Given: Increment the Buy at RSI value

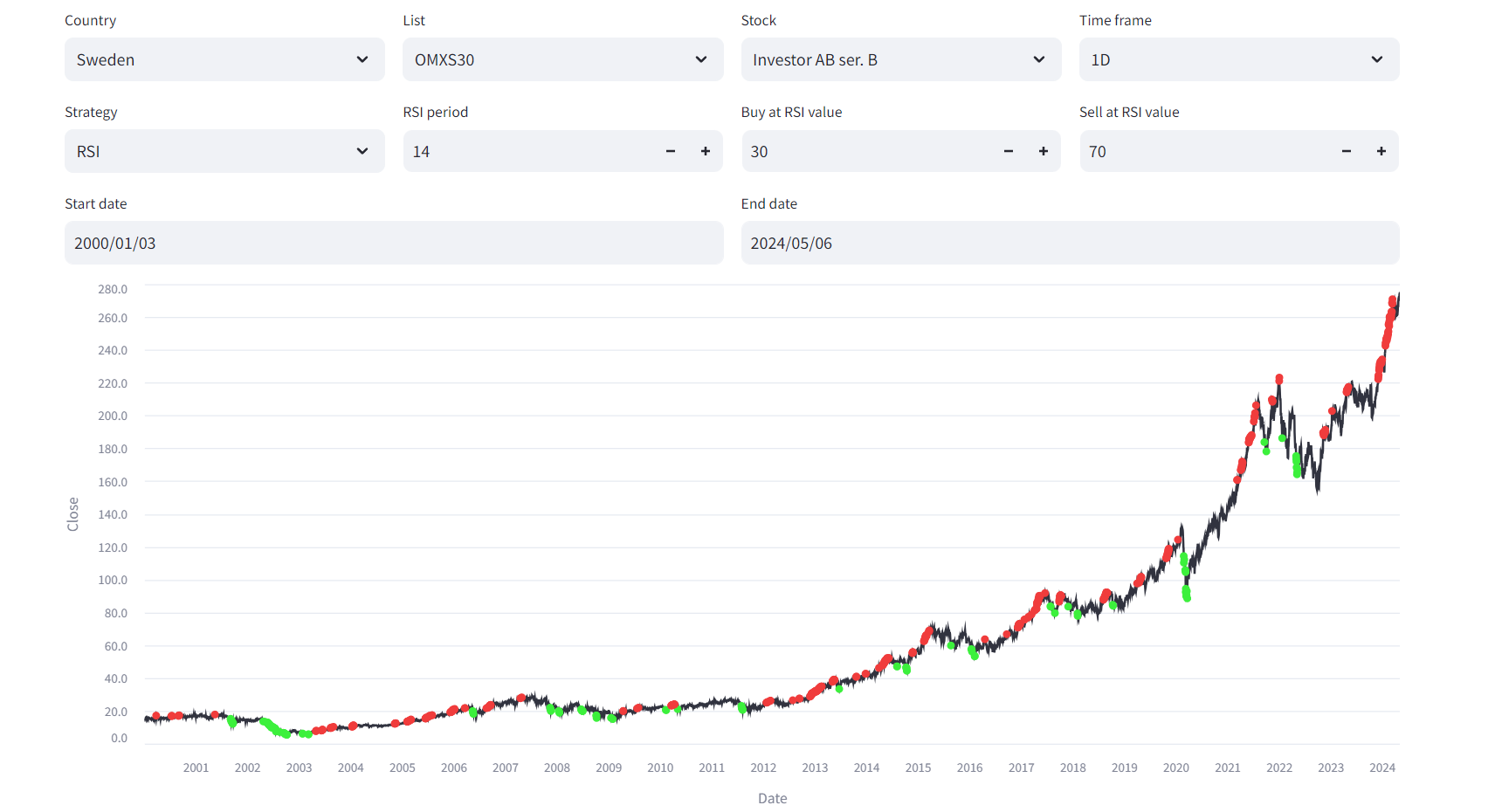Looking at the screenshot, I should [x=1044, y=151].
